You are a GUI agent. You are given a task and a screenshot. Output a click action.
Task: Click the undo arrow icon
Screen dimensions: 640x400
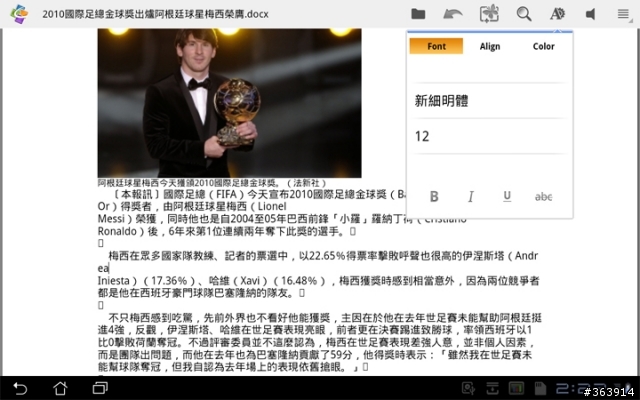point(453,14)
